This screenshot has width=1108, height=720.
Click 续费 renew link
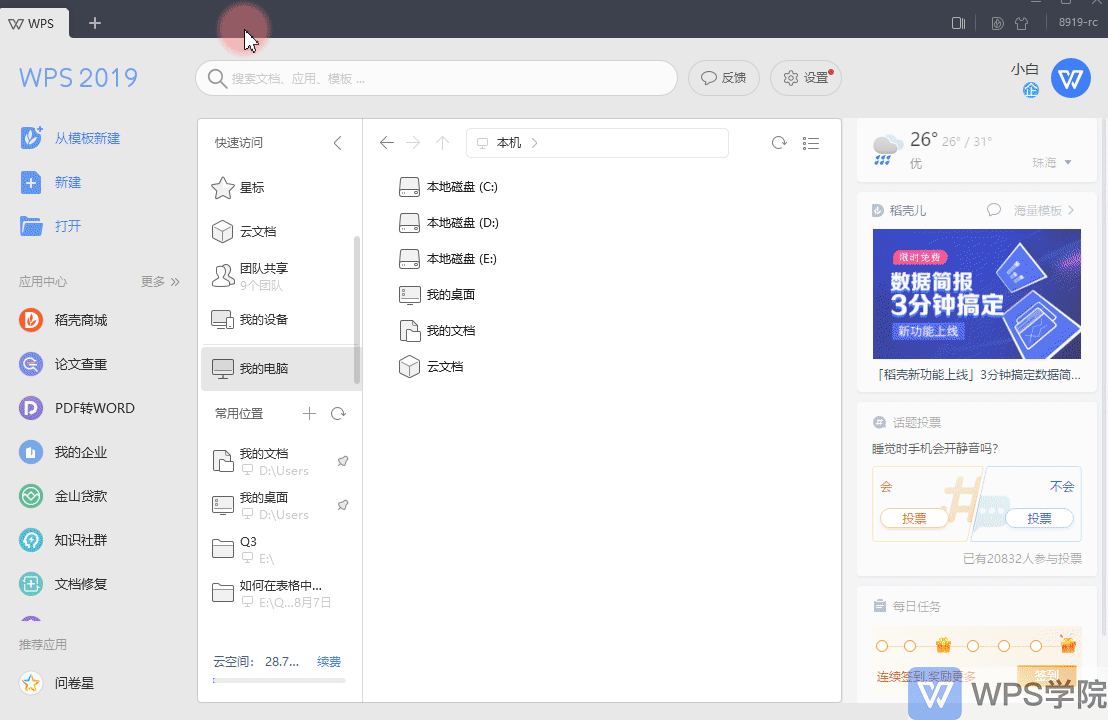[x=329, y=661]
